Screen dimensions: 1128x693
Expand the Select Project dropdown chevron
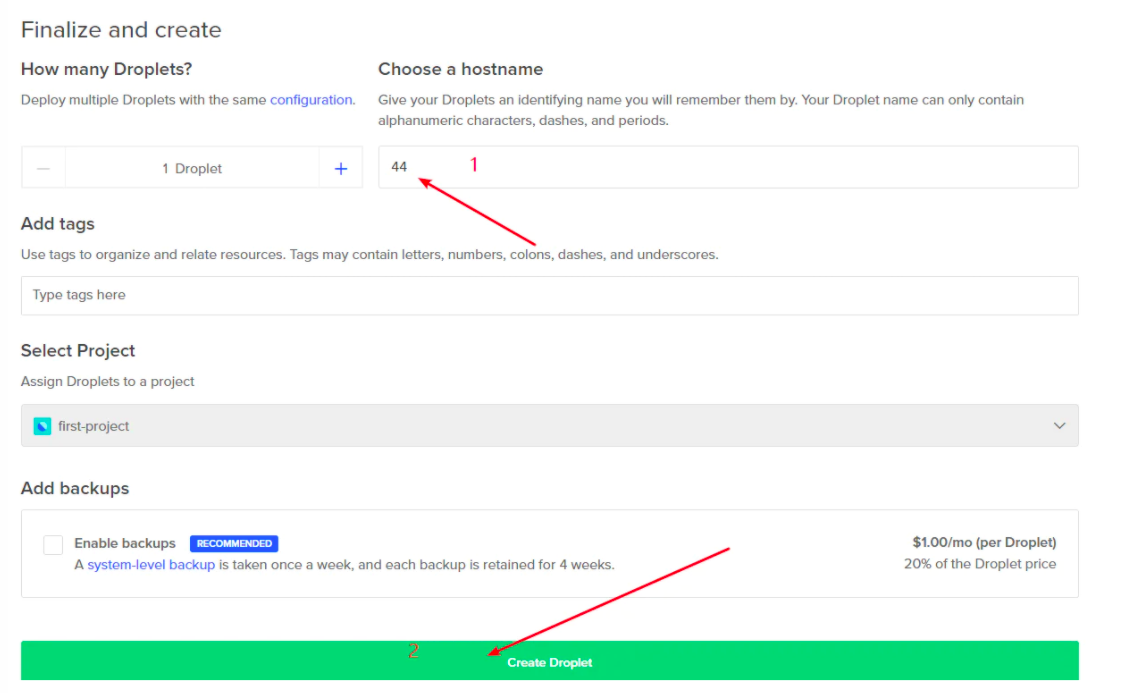click(x=1059, y=426)
